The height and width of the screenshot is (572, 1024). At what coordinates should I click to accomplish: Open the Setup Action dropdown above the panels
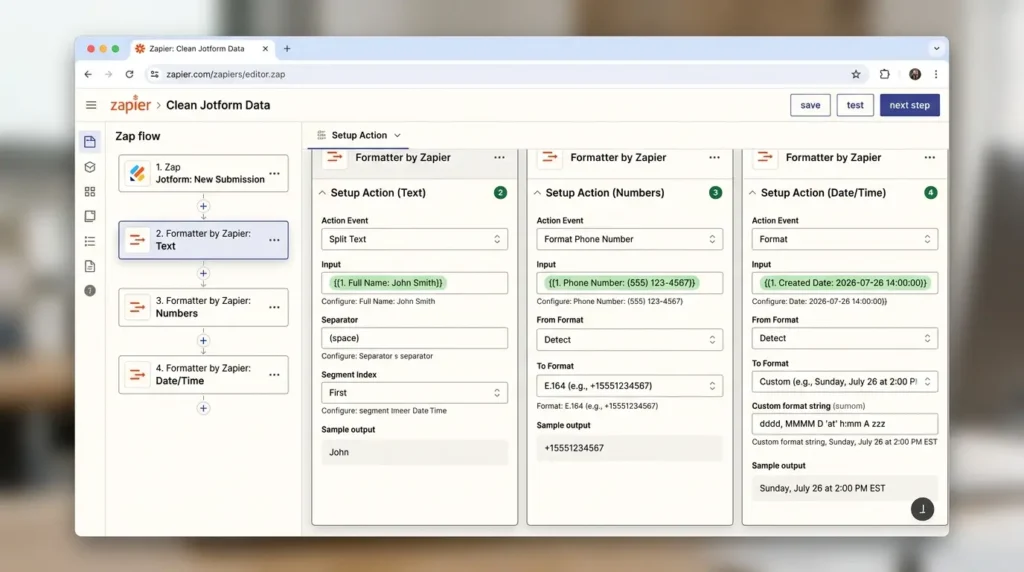[359, 135]
